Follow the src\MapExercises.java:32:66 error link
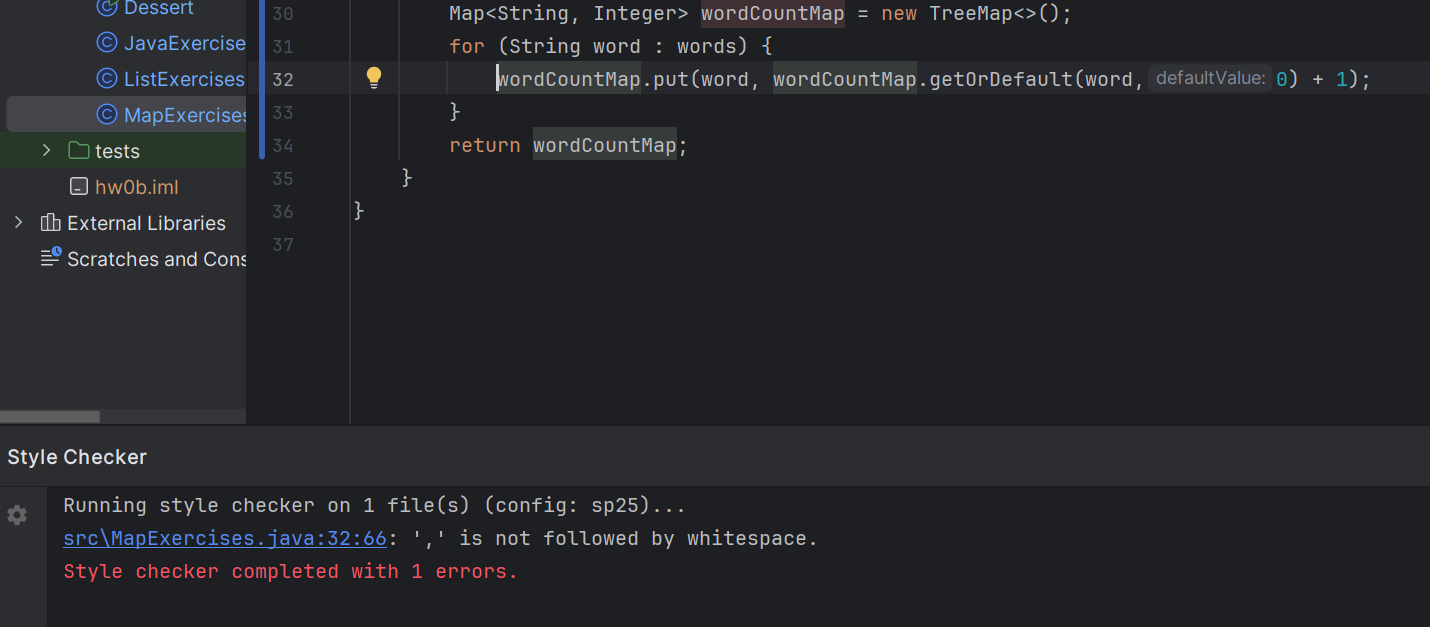The width and height of the screenshot is (1430, 627). [x=224, y=538]
